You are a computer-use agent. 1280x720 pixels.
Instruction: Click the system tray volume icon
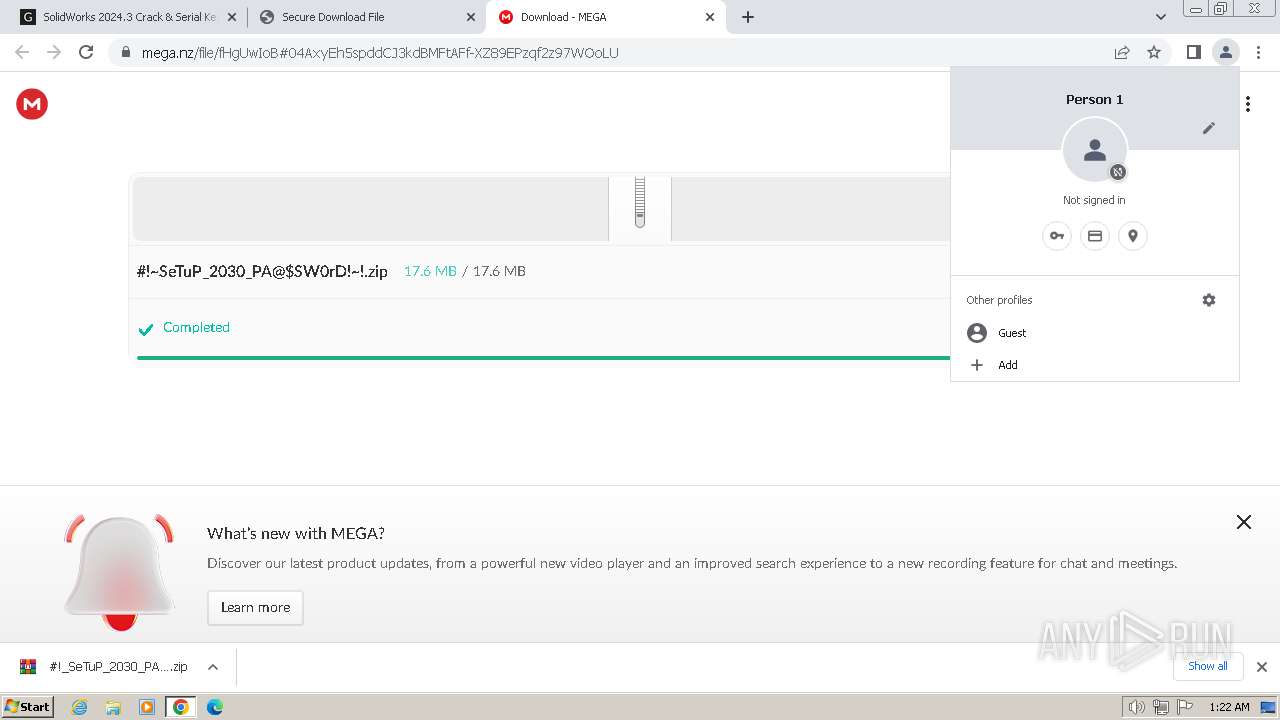coord(1137,707)
